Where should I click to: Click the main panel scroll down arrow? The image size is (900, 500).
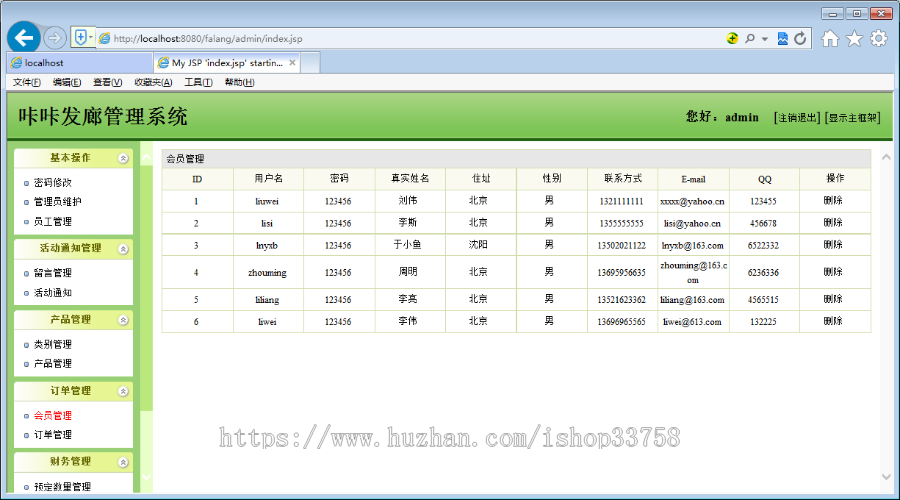(886, 476)
